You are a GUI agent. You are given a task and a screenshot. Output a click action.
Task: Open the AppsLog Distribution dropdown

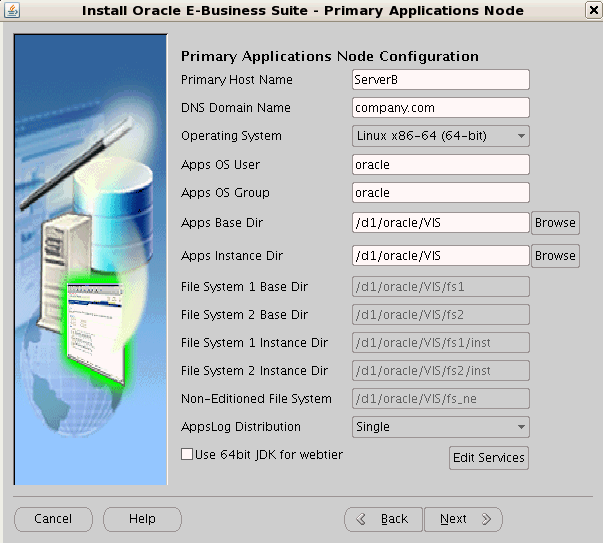441,427
